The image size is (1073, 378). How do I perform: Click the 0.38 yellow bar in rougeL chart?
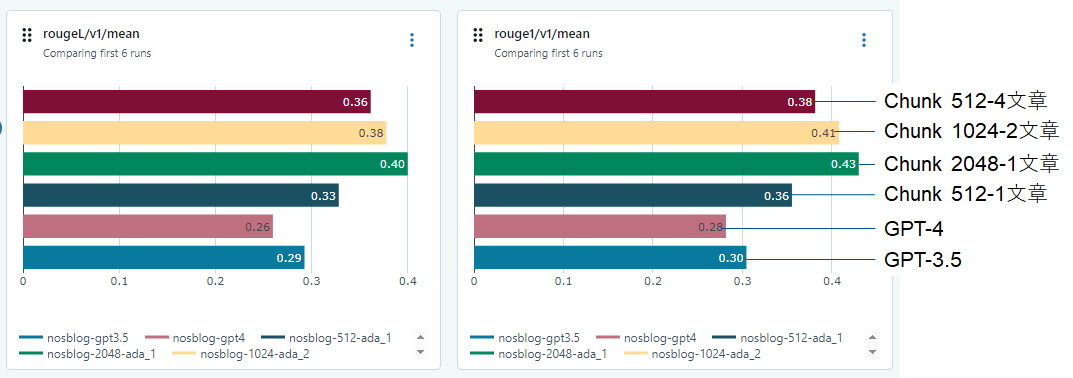coord(205,133)
